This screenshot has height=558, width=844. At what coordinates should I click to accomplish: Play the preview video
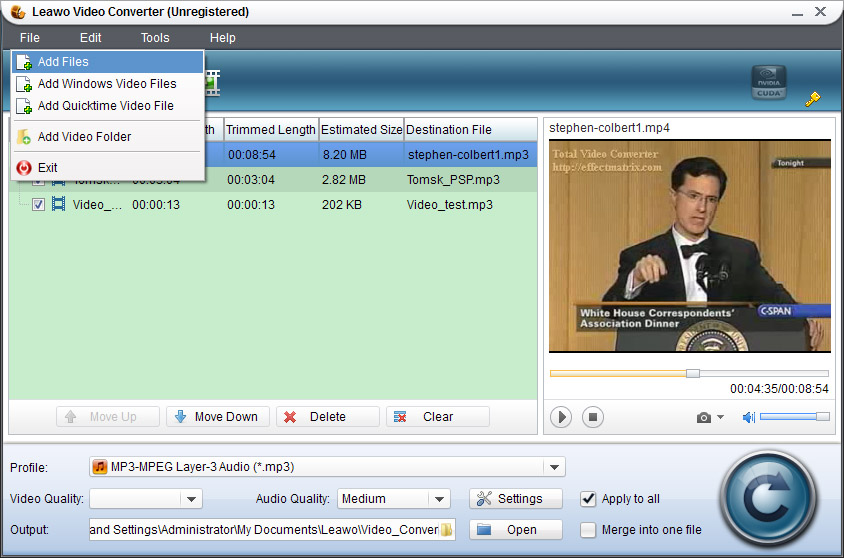(561, 417)
